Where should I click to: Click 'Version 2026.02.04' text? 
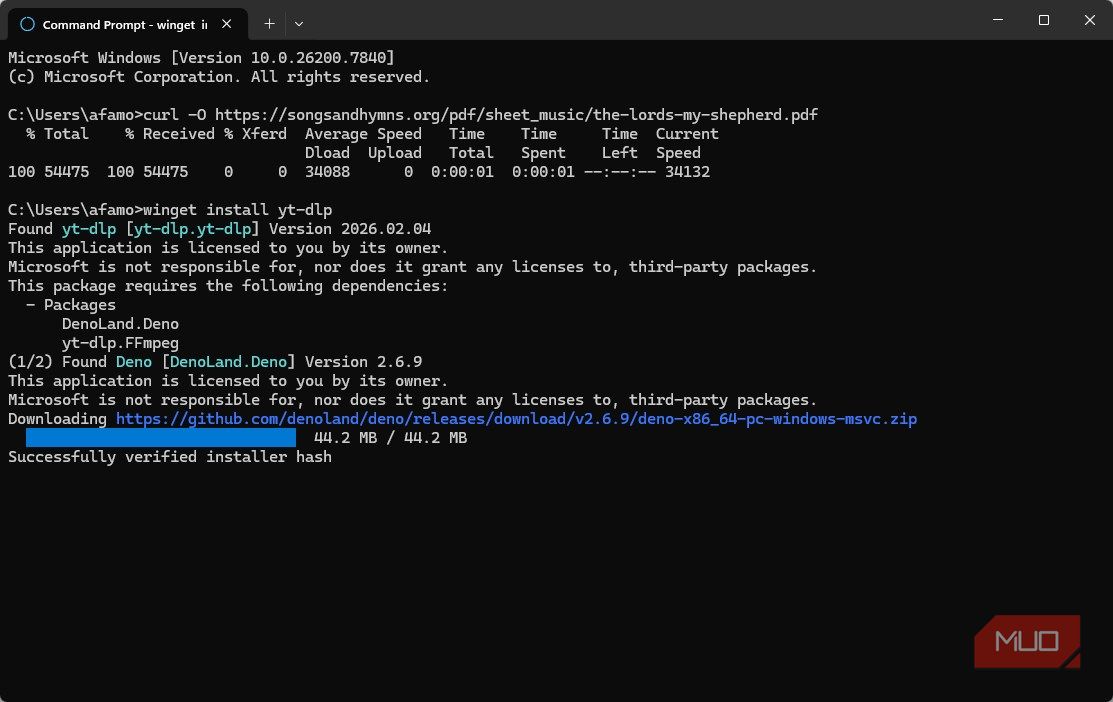click(x=350, y=229)
